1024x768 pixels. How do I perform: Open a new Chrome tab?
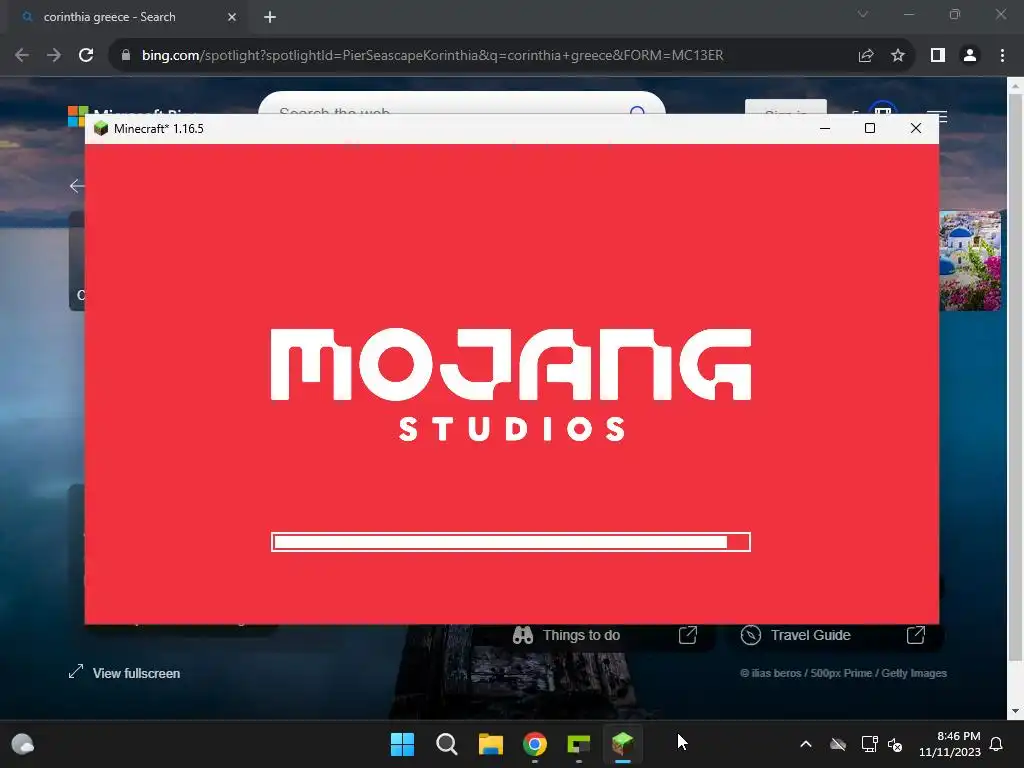pos(270,17)
